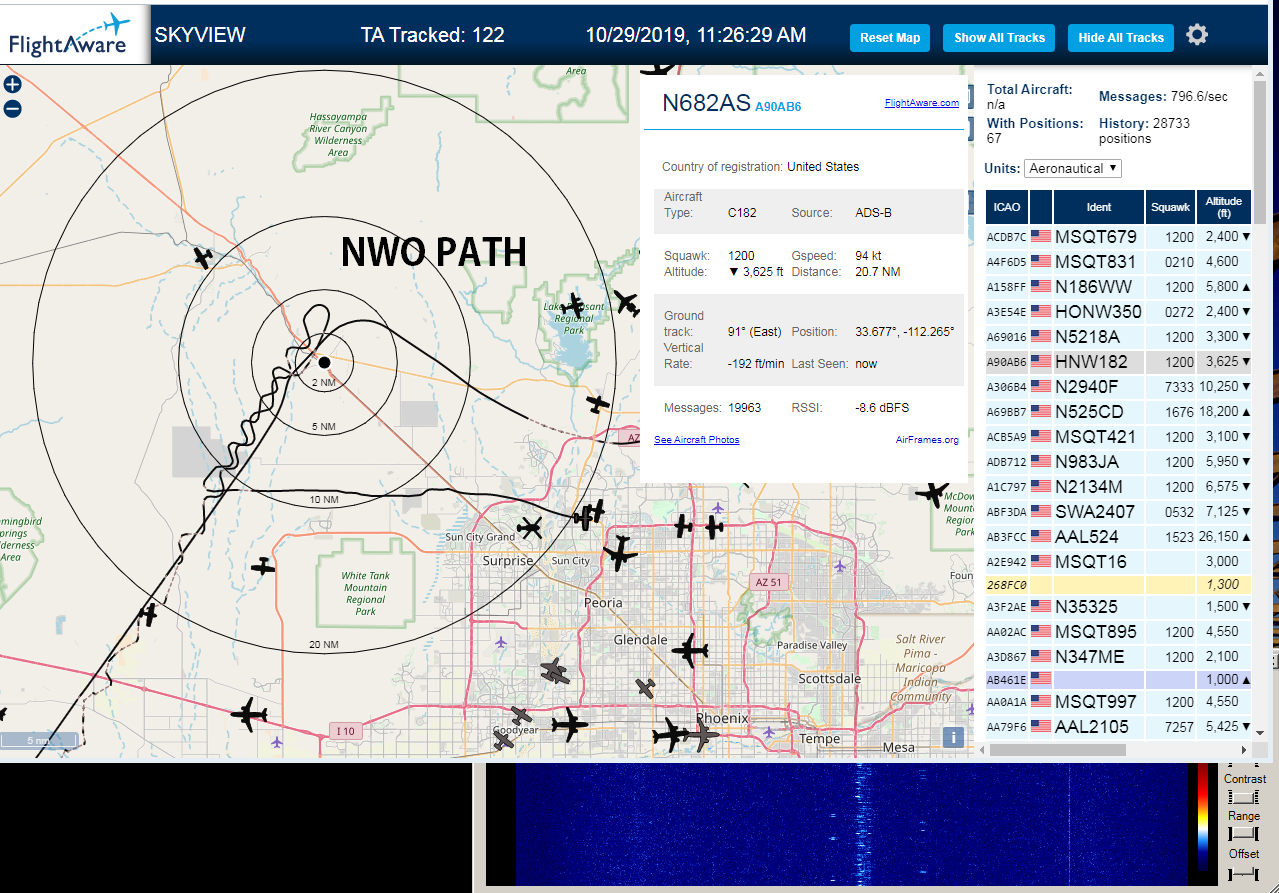Sort table by ICAO column header
This screenshot has width=1279, height=893.
[x=1007, y=207]
